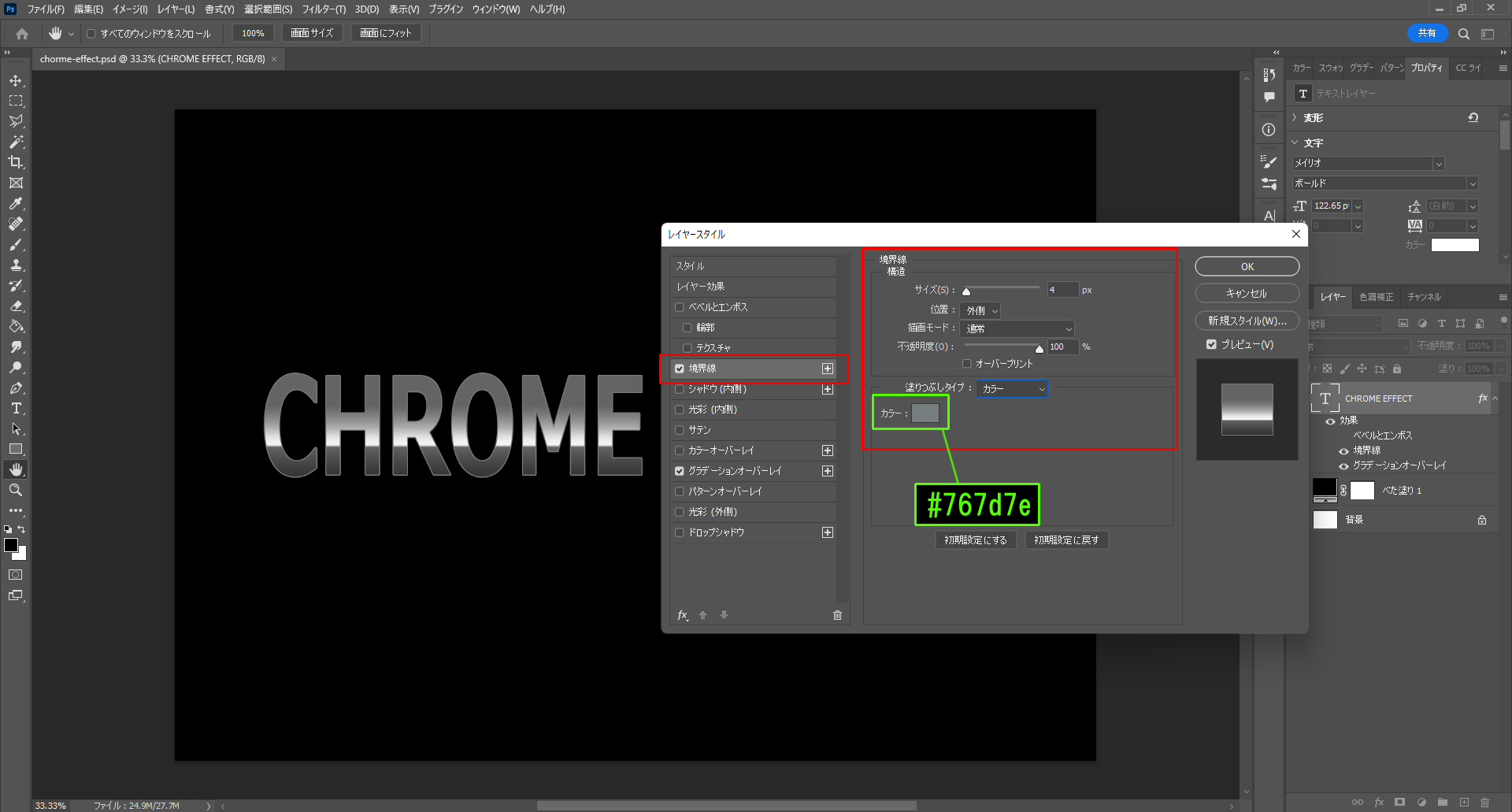Select the Move tool
This screenshot has height=812, width=1512.
[x=16, y=80]
